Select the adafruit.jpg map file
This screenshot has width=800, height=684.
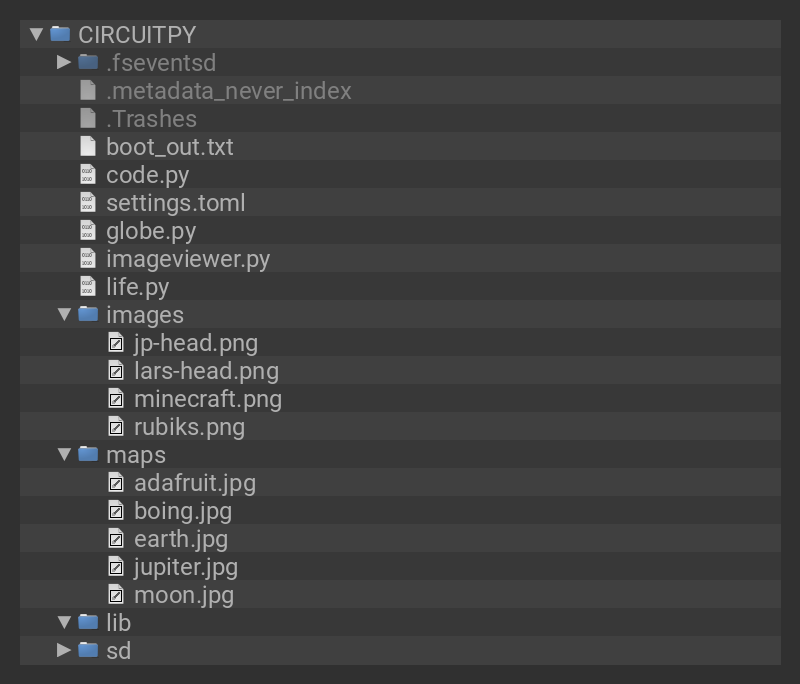[195, 482]
